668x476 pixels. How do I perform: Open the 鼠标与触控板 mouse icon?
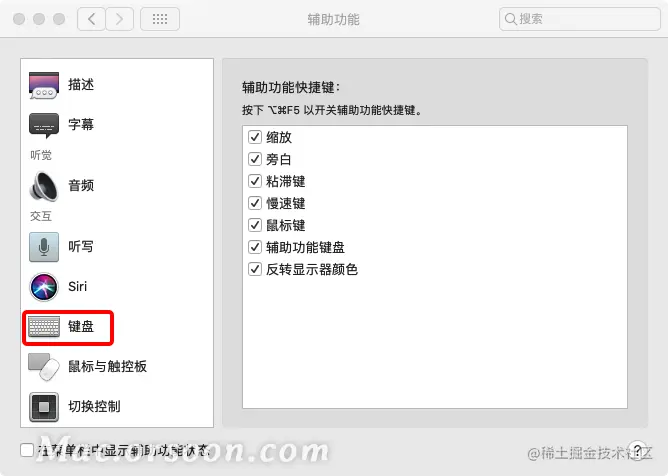43,367
